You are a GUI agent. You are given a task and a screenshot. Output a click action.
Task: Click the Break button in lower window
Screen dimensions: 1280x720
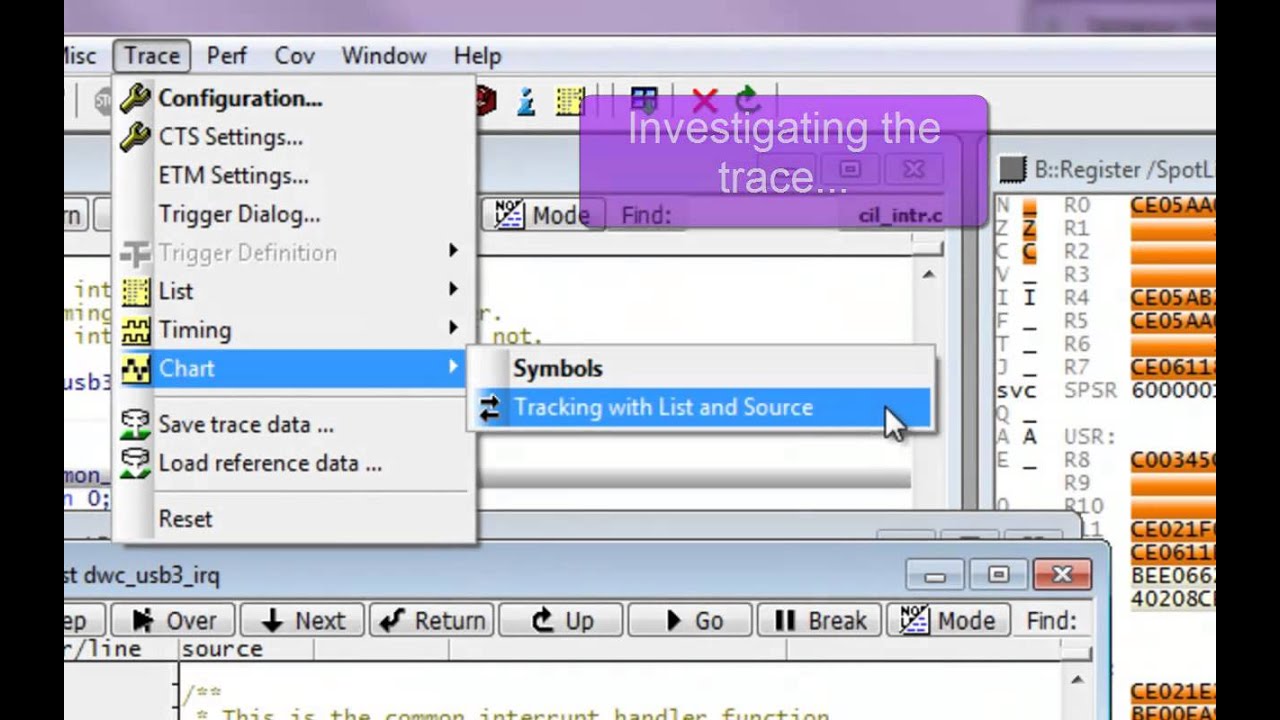(x=820, y=621)
